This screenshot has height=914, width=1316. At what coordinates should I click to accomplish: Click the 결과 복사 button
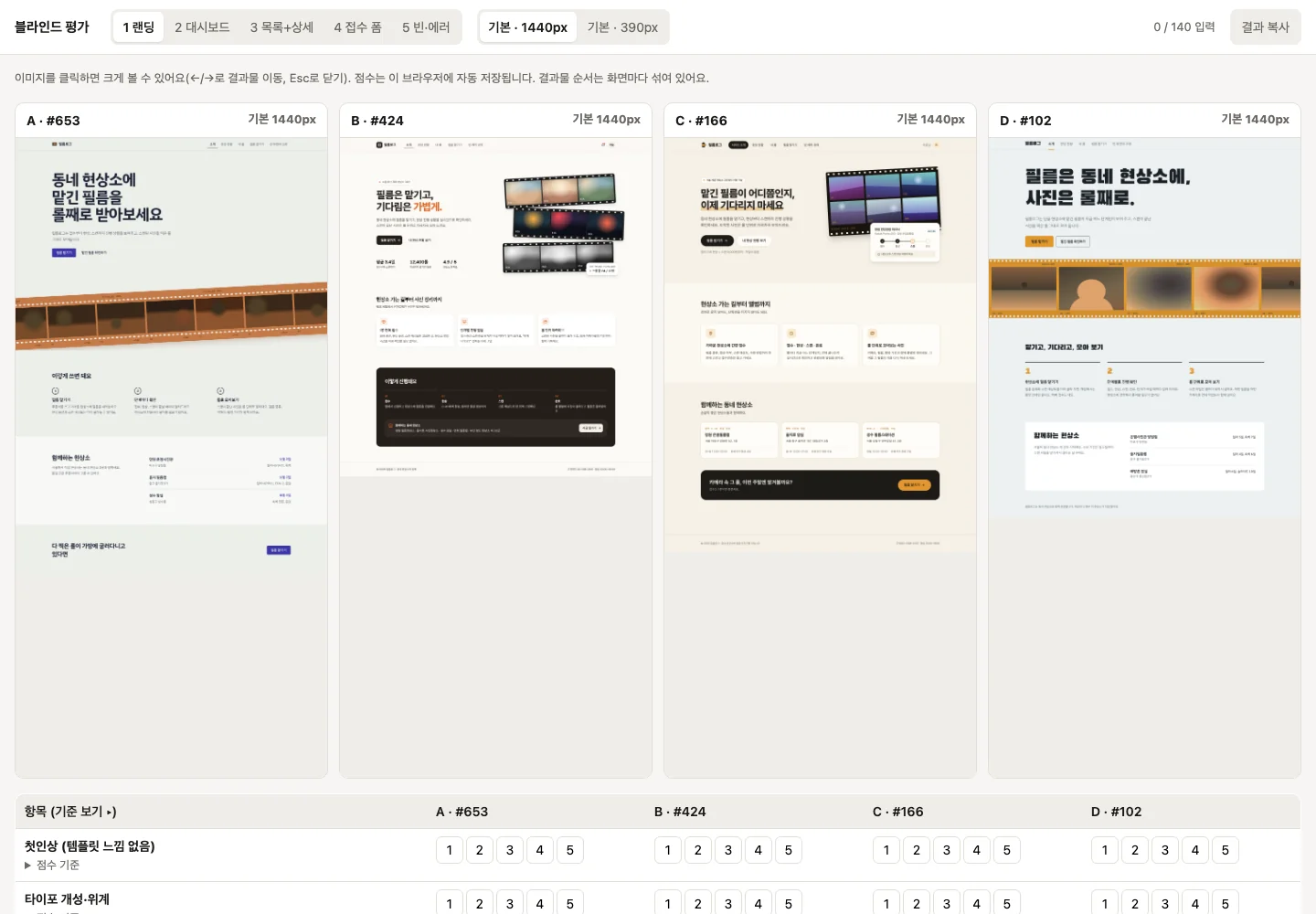(1266, 27)
